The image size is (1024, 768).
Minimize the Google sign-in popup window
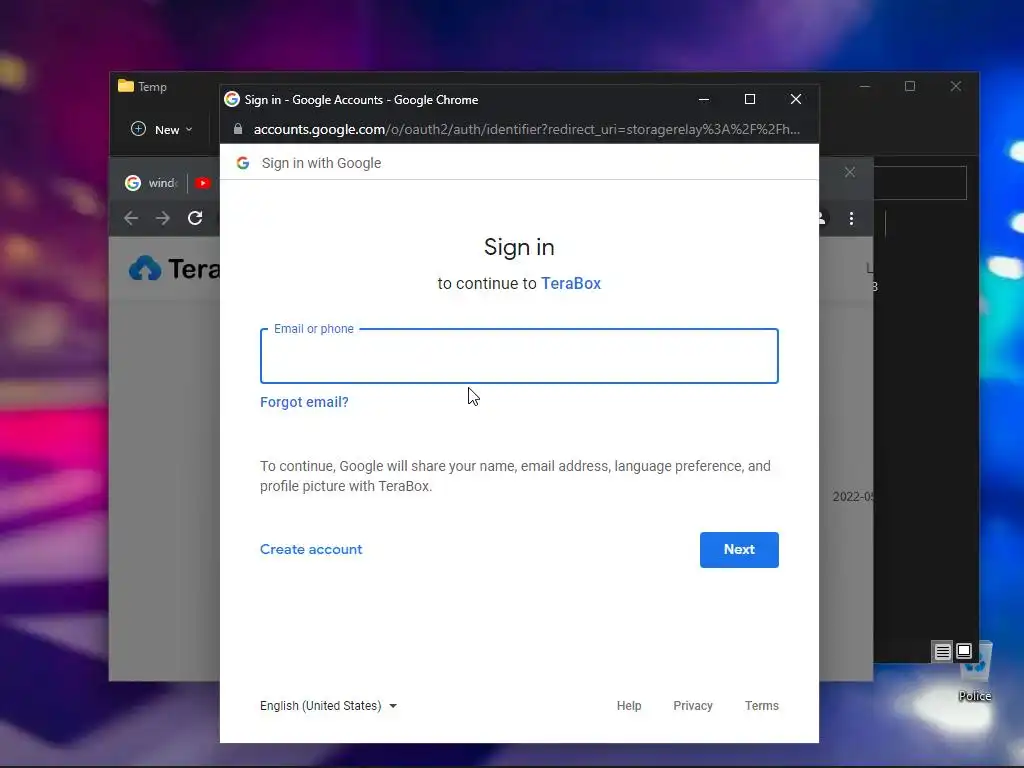click(704, 99)
